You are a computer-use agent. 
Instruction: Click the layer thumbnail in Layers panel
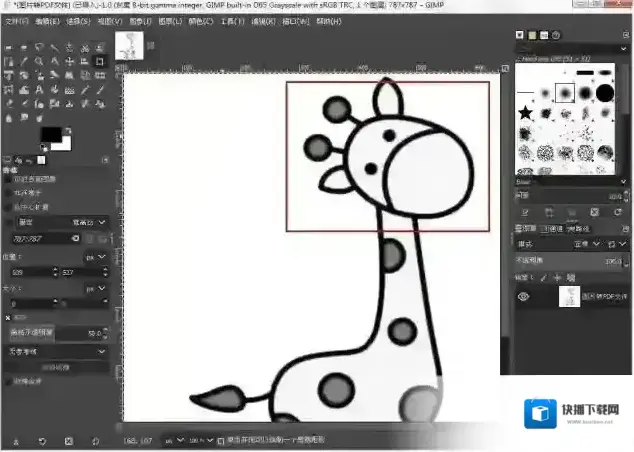pyautogui.click(x=568, y=296)
